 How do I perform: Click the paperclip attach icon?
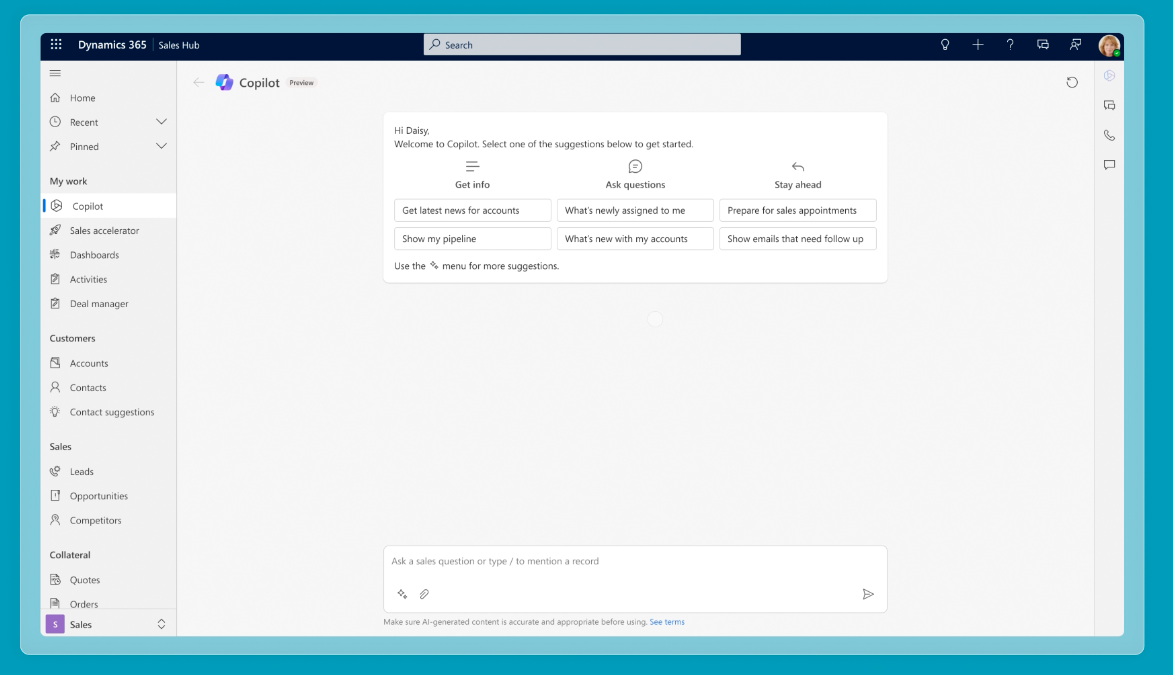click(424, 594)
